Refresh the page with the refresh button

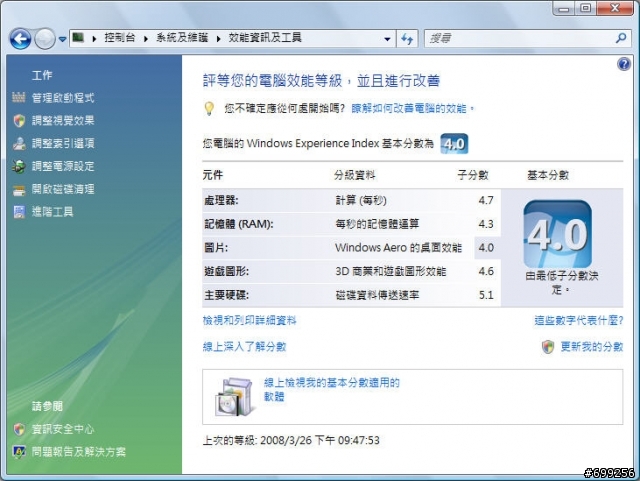pos(407,39)
